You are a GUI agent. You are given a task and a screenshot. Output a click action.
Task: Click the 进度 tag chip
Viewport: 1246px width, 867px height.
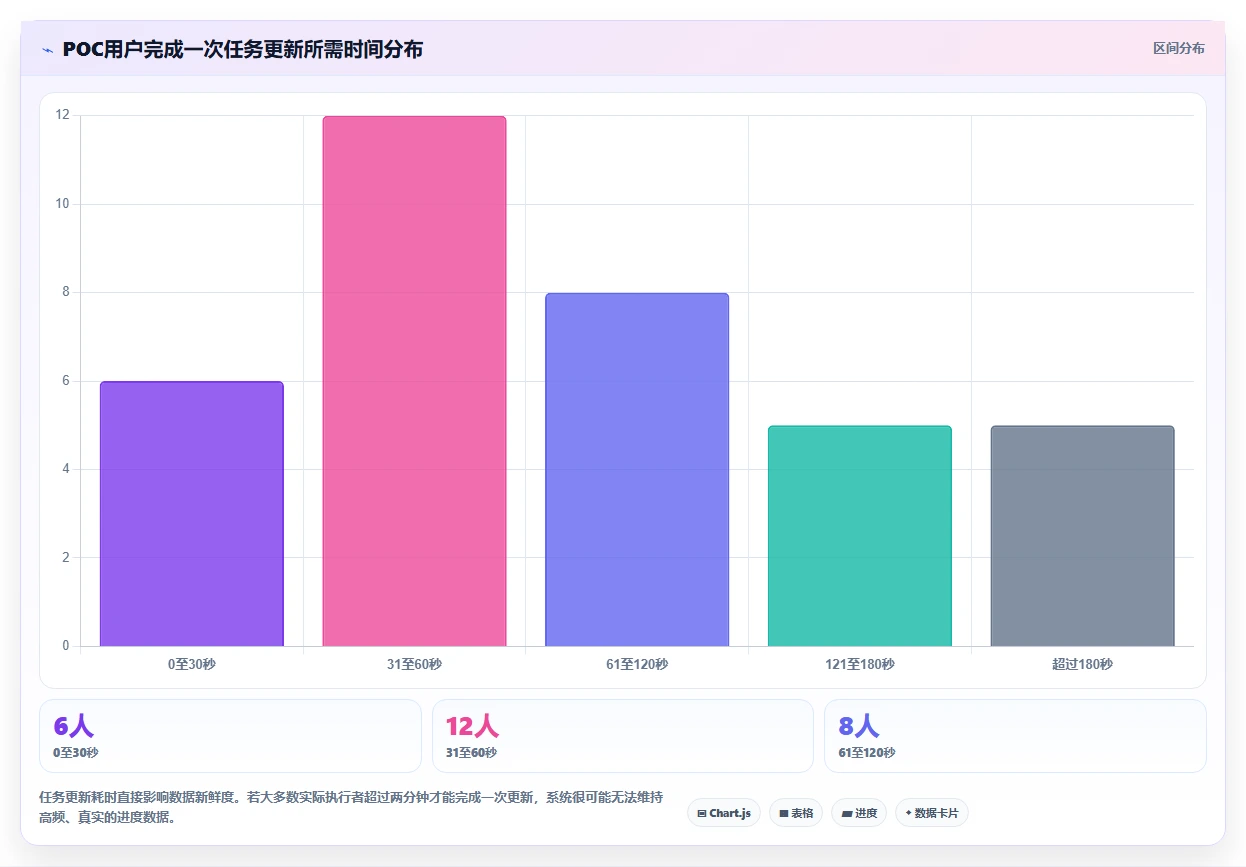click(x=859, y=813)
